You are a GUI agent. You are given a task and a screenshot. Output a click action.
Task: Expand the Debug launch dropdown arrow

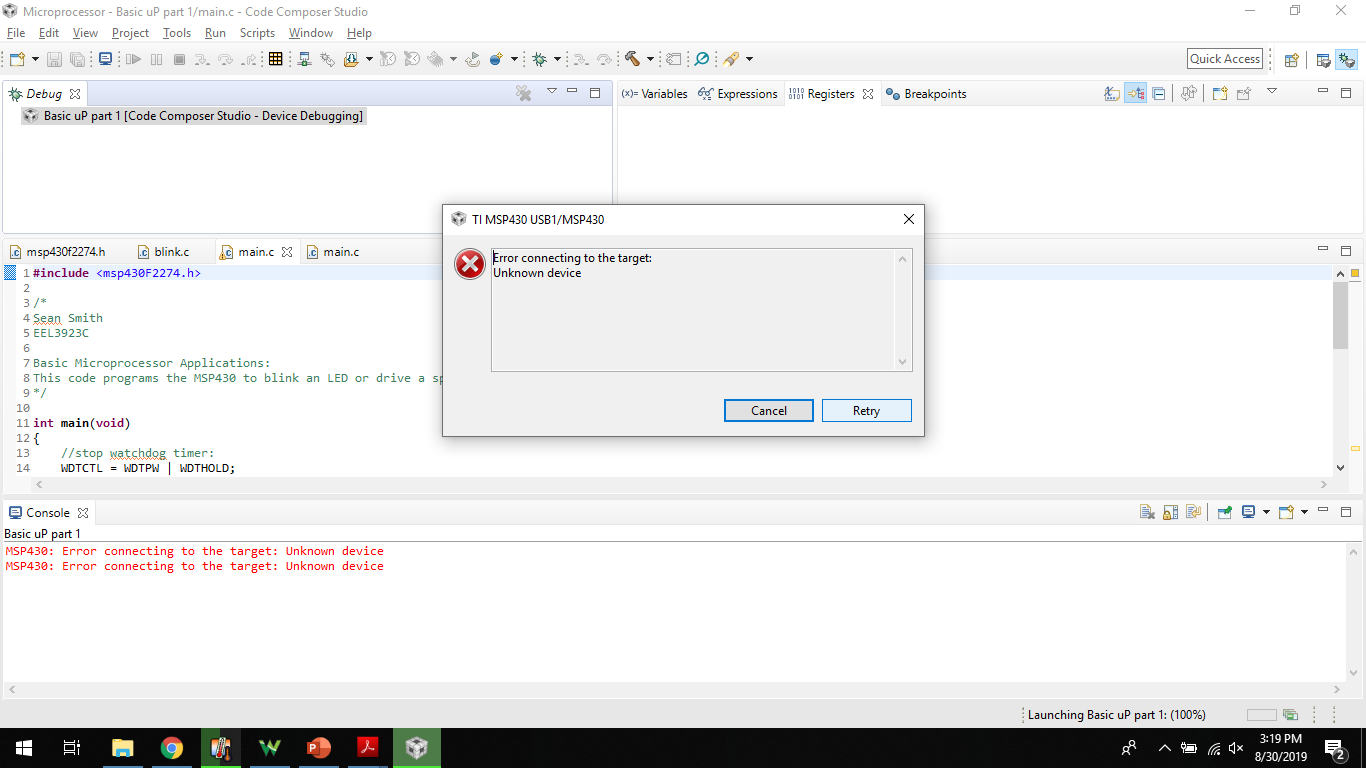click(557, 60)
